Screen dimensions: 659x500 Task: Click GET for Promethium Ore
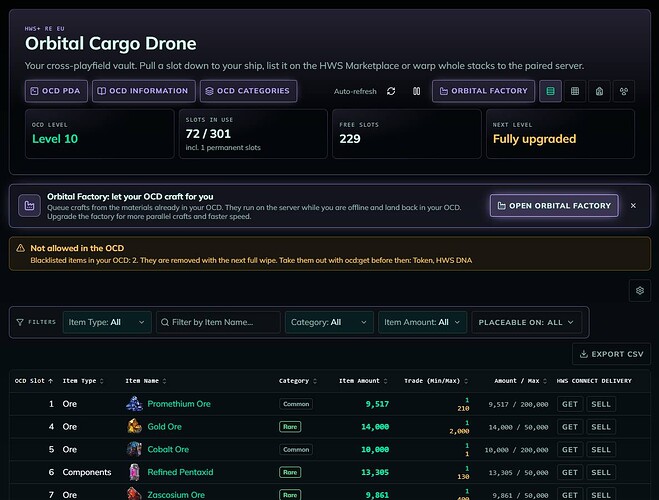point(569,404)
